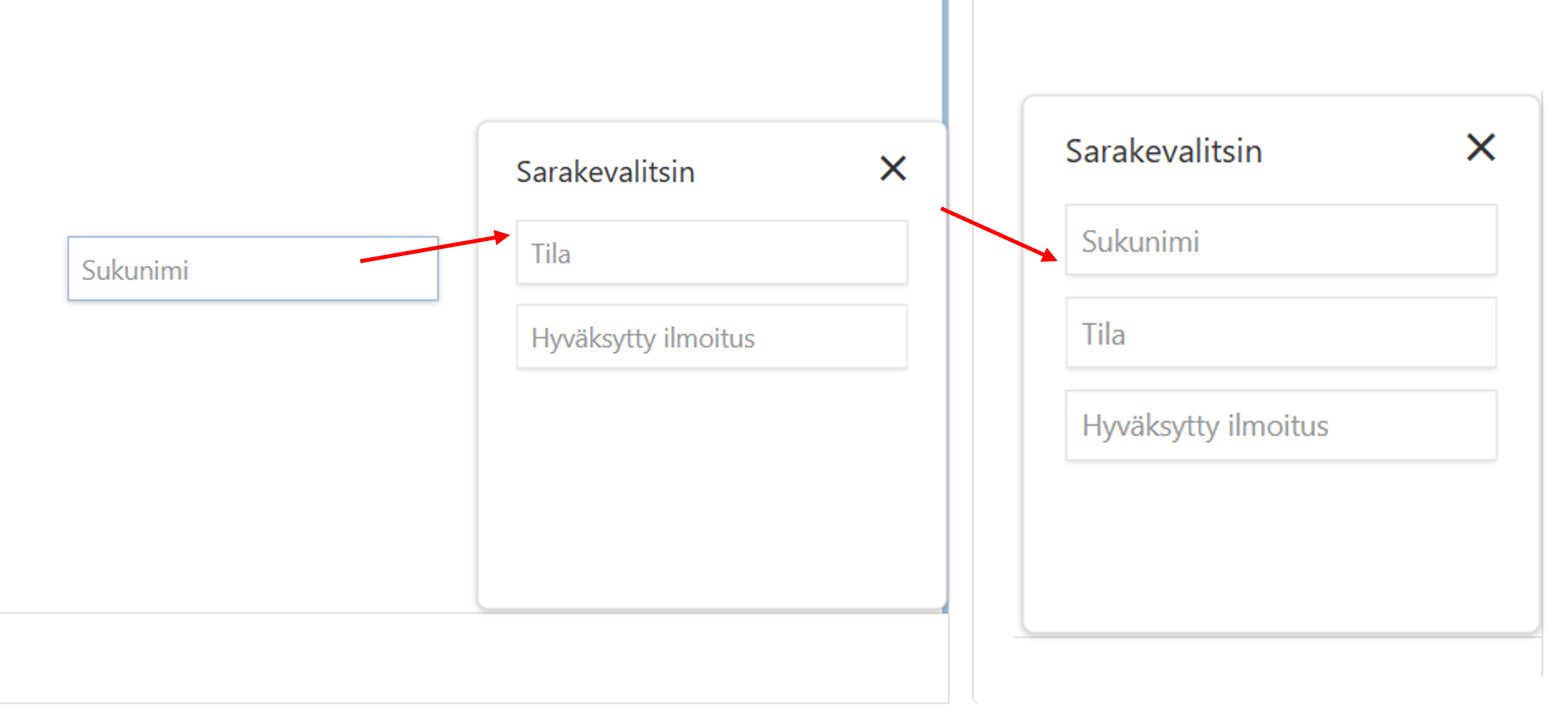The height and width of the screenshot is (705, 1568).
Task: Click the red arrowhead pointing at Tila
Action: [502, 236]
